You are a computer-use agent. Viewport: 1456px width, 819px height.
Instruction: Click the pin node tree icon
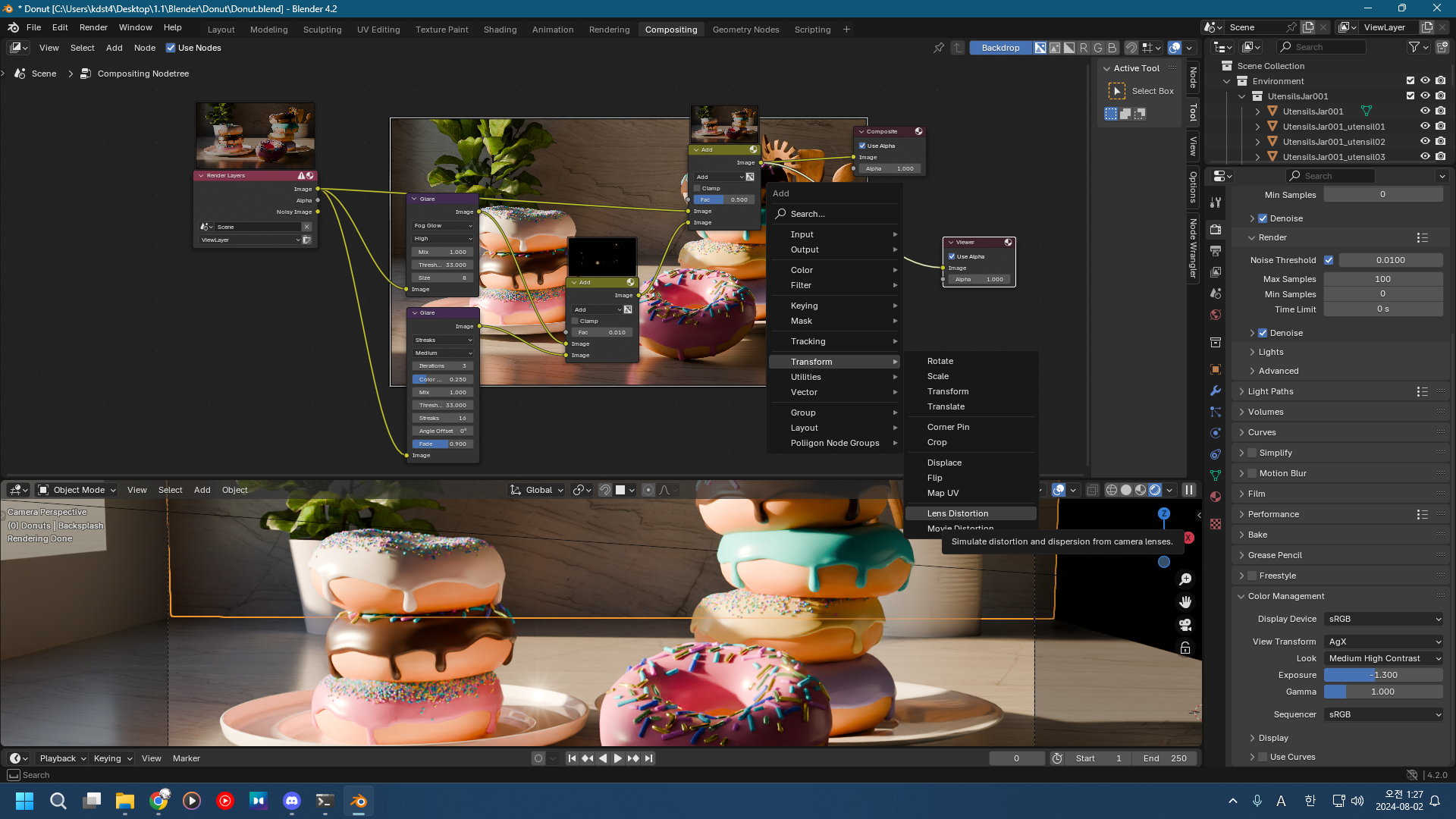[939, 48]
